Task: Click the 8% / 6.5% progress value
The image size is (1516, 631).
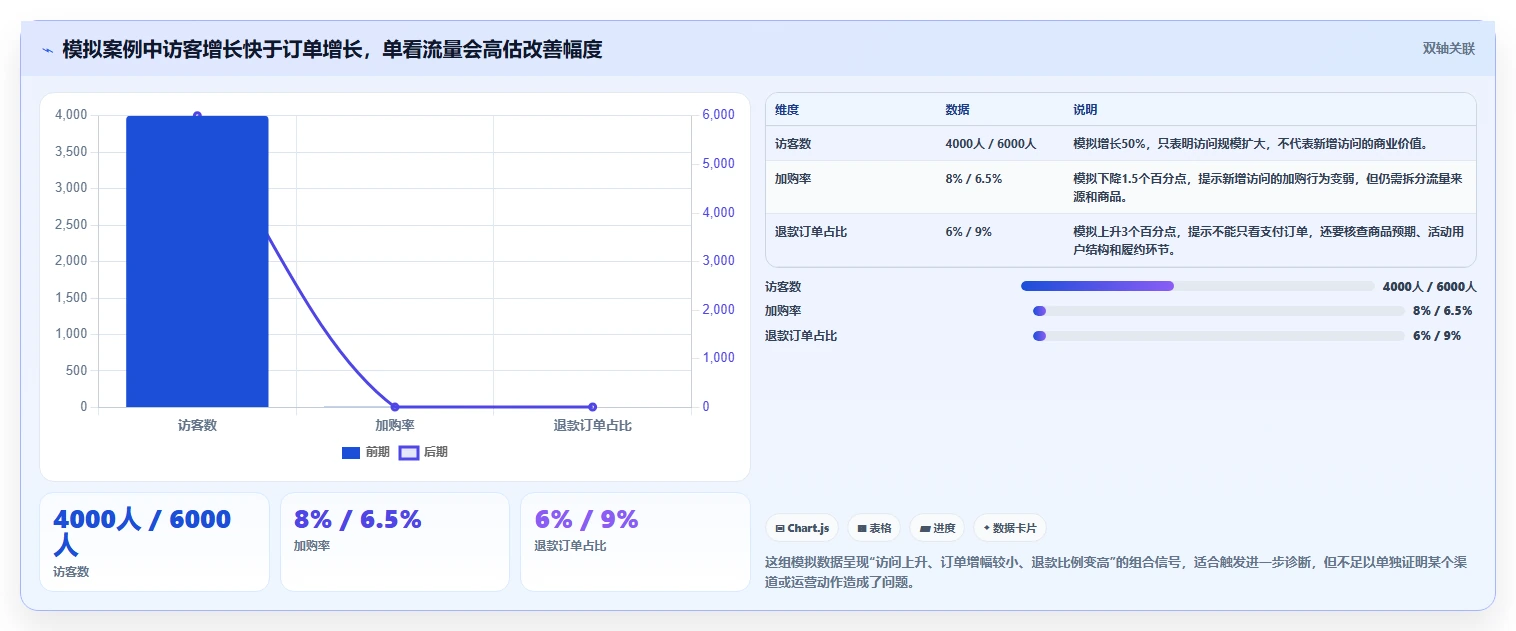Action: tap(1442, 311)
